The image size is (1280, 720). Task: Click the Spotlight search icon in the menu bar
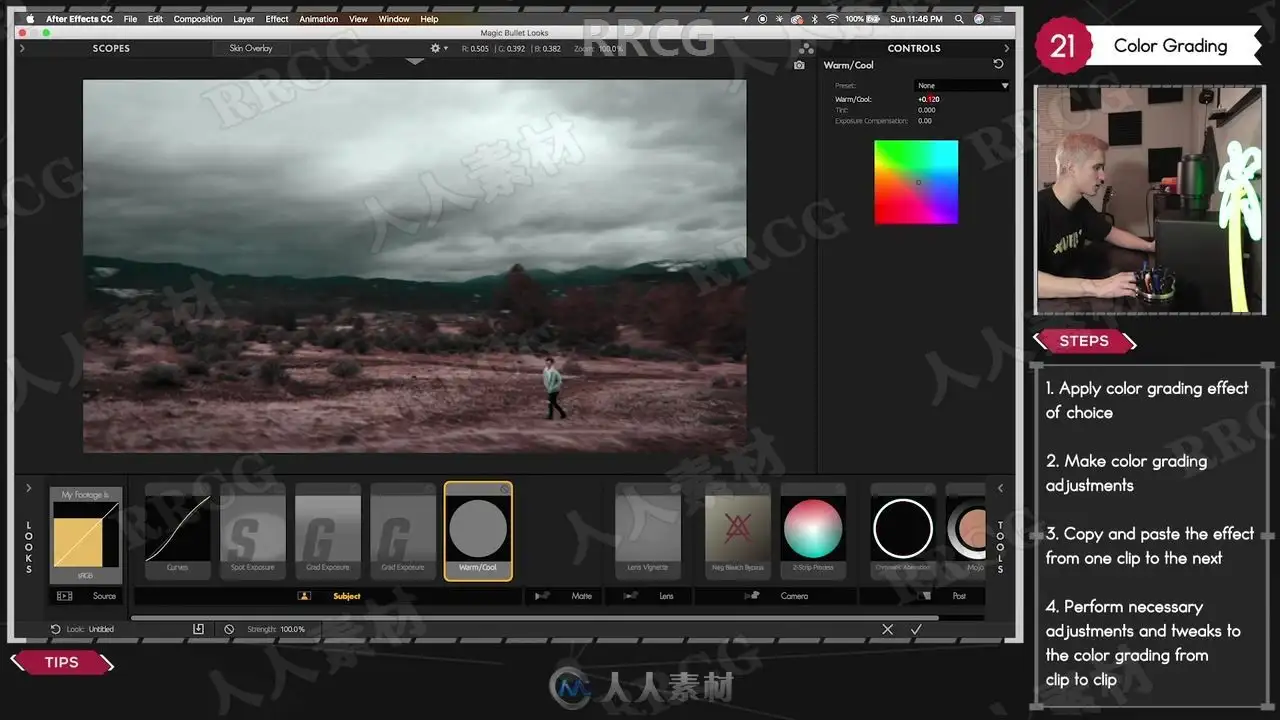click(x=960, y=19)
